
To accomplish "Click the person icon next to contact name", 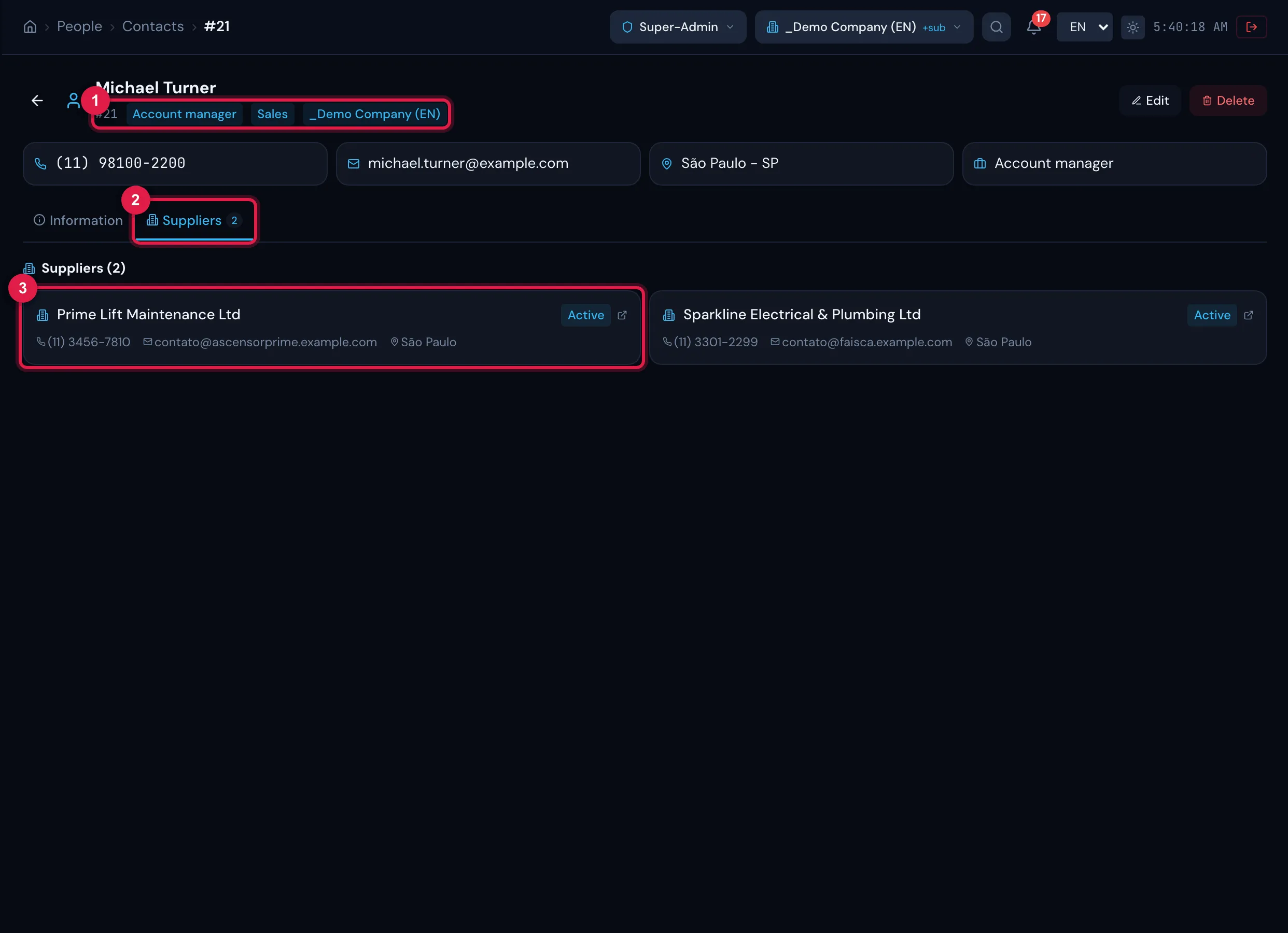I will (73, 101).
